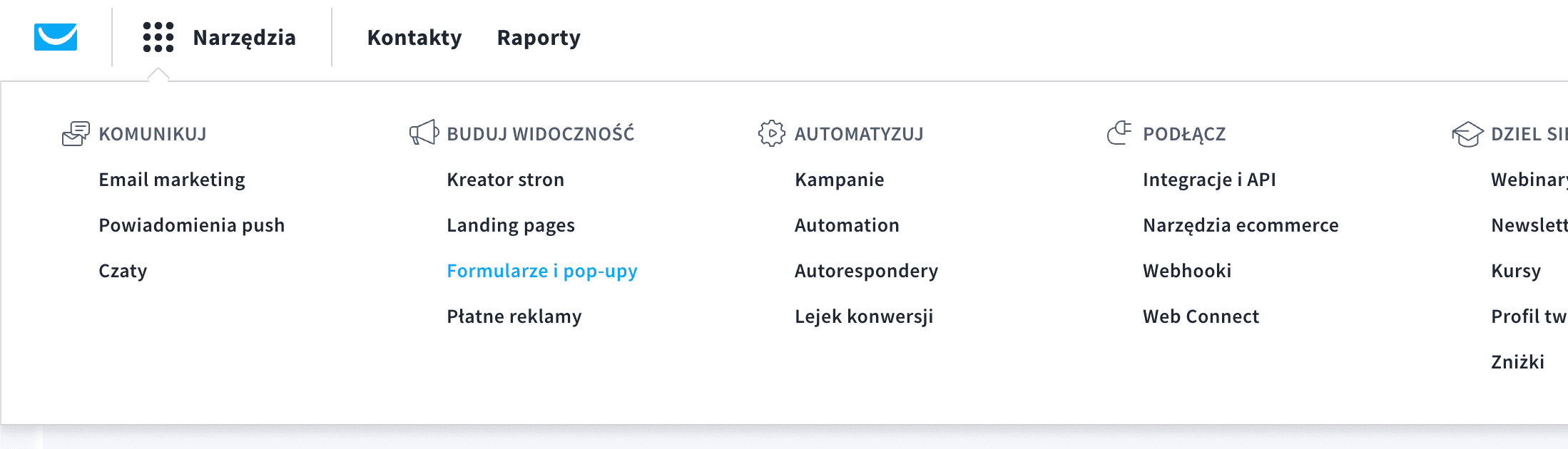Open Landing pages
This screenshot has width=1568, height=449.
pos(510,225)
